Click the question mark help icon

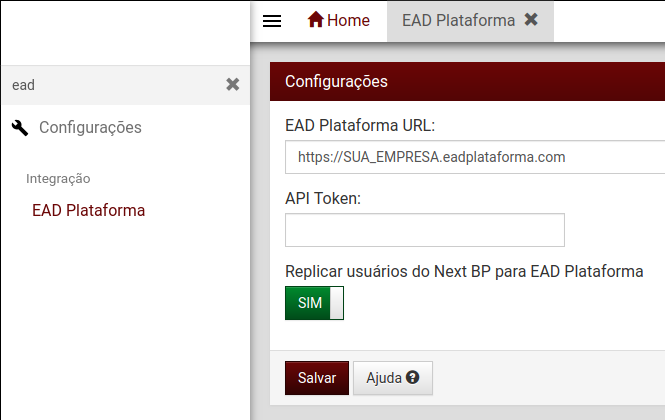pos(412,377)
